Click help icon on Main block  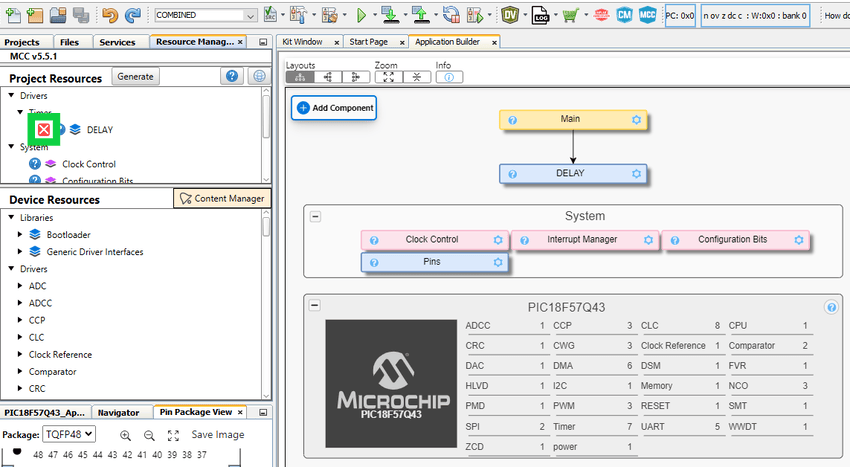[x=512, y=120]
